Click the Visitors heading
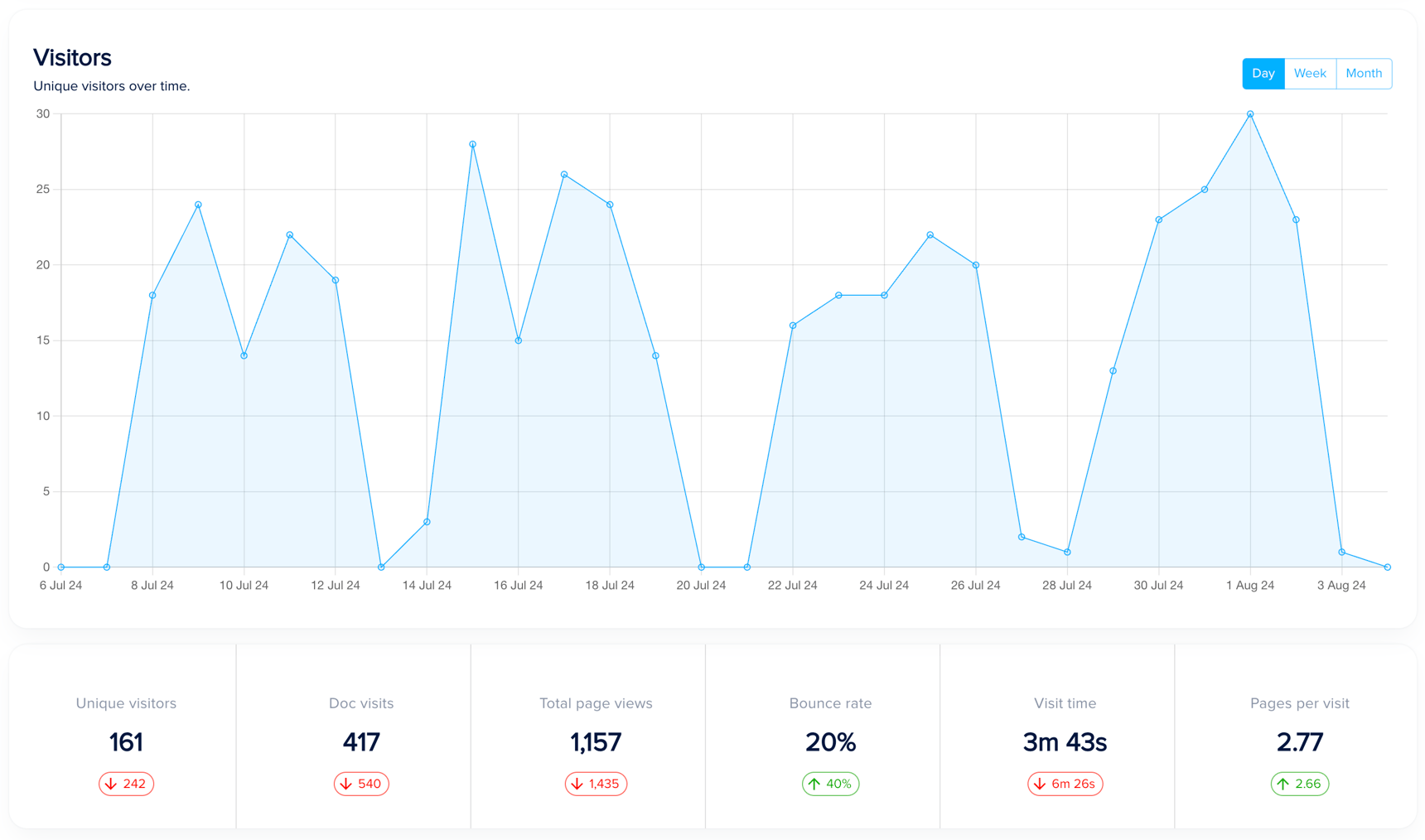1425x840 pixels. [72, 57]
